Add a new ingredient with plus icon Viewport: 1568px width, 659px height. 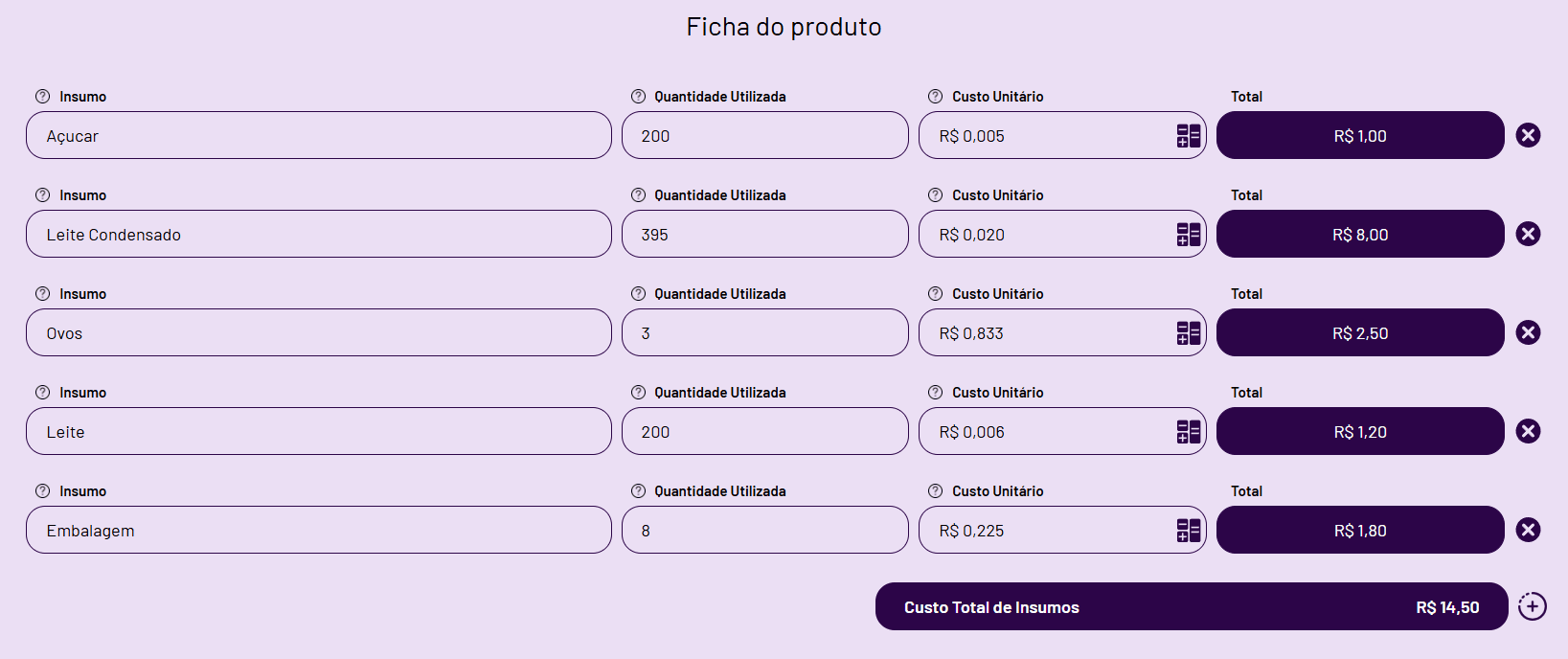[x=1532, y=606]
